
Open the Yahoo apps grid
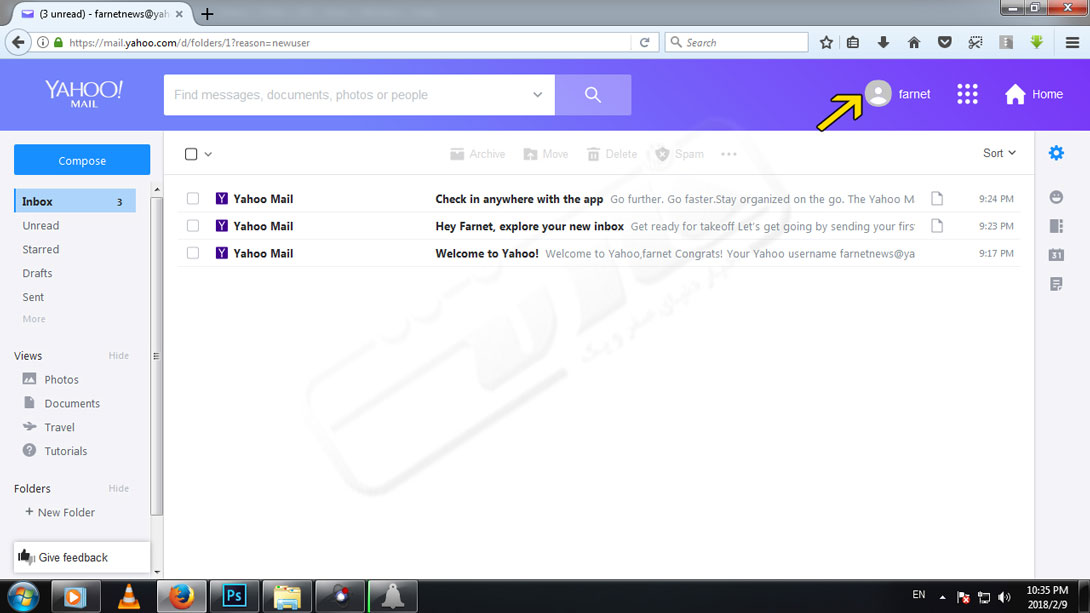tap(967, 94)
